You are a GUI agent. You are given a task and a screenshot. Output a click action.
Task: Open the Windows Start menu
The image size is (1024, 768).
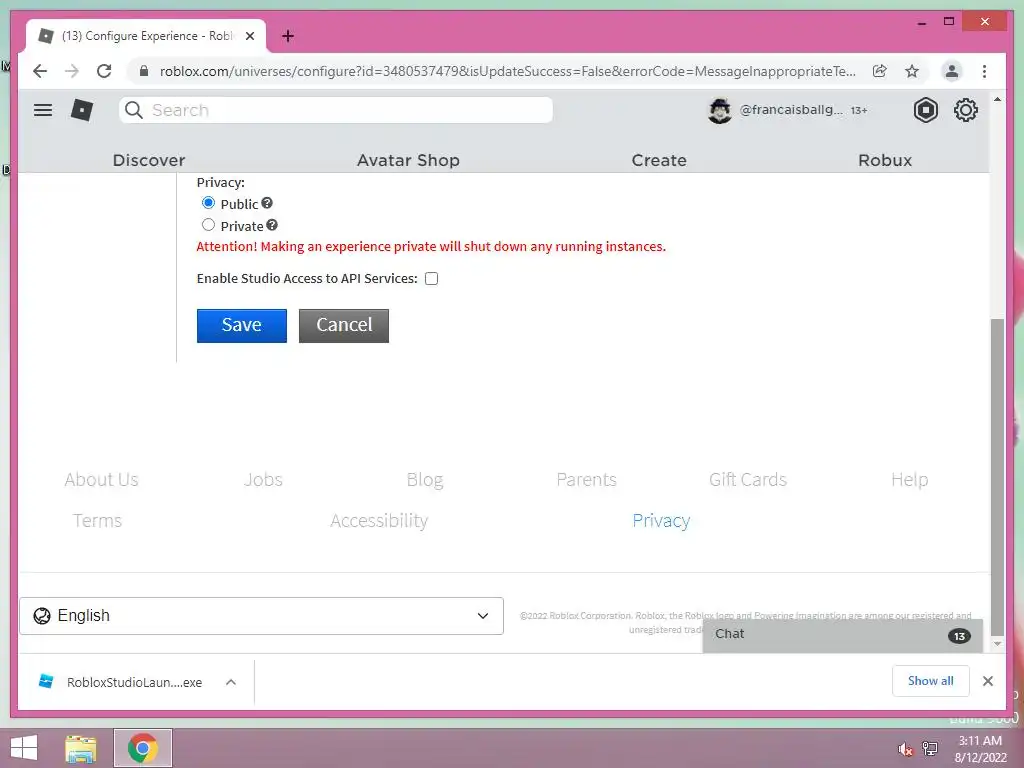click(x=24, y=748)
